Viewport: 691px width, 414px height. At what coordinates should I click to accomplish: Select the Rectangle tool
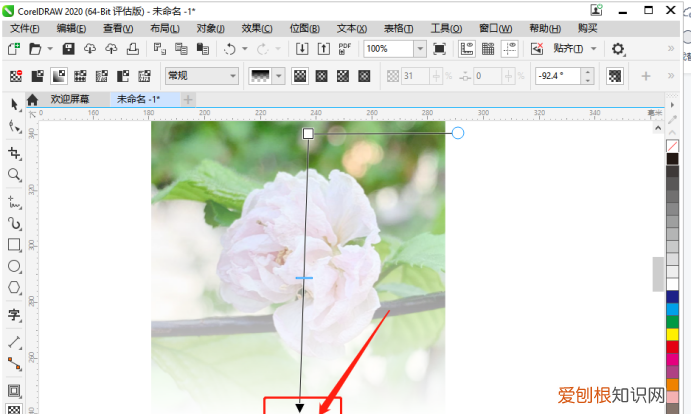click(x=14, y=245)
